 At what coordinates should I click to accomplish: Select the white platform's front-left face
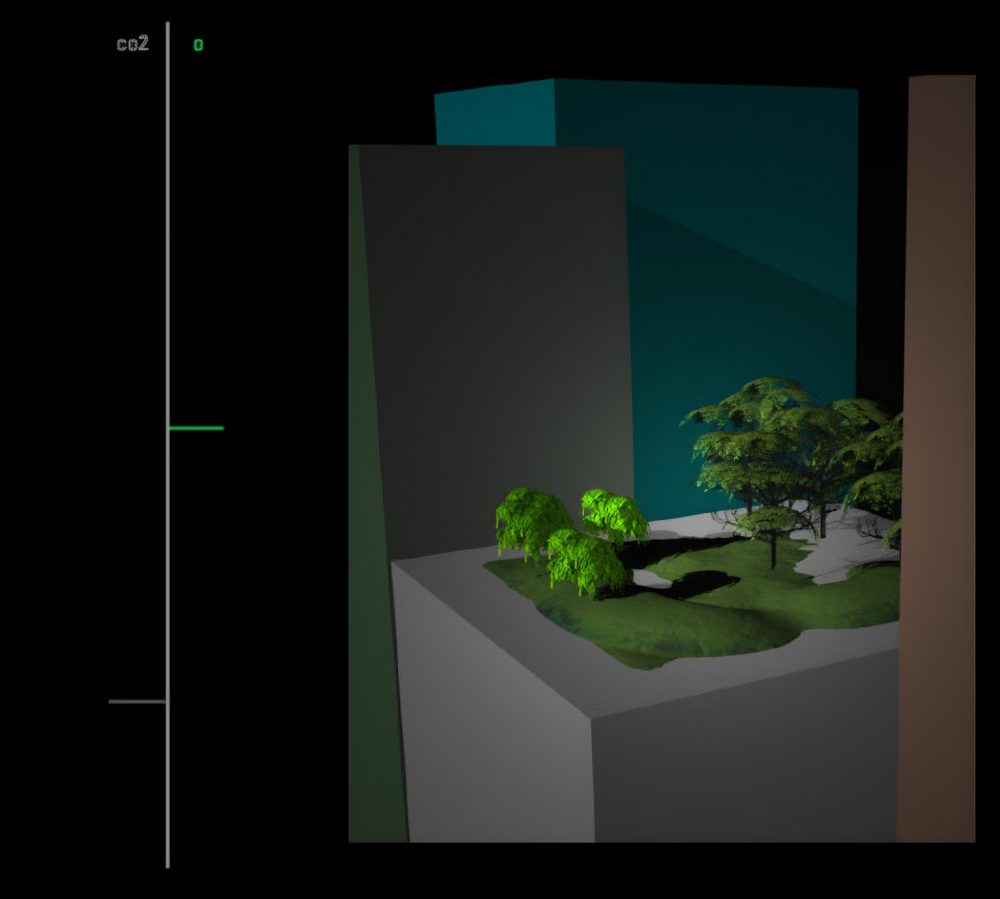490,720
